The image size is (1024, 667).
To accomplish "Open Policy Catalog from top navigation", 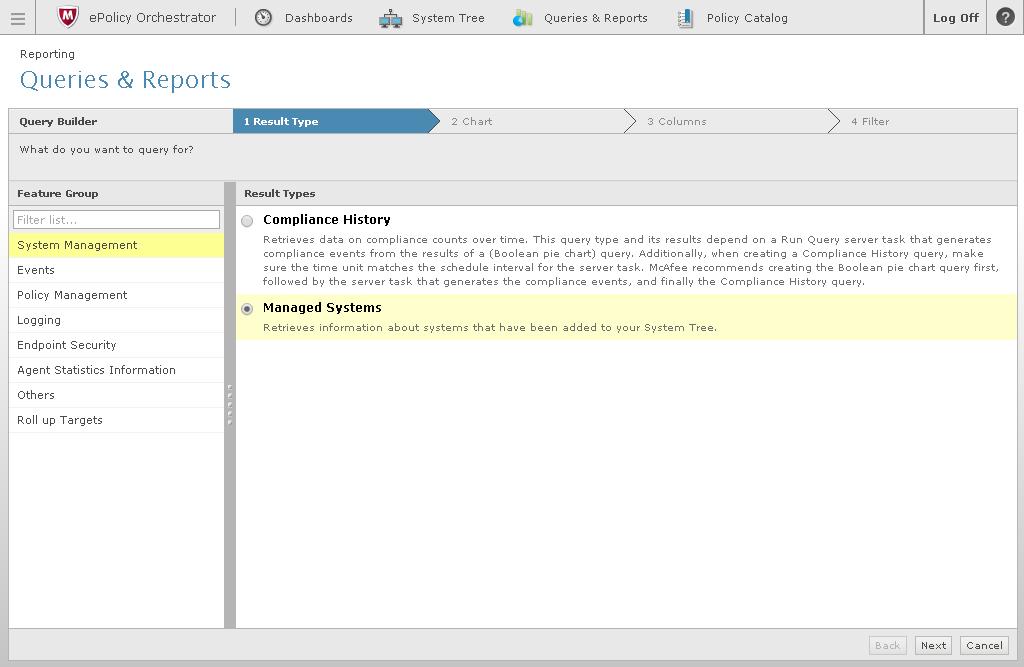I will coord(747,18).
